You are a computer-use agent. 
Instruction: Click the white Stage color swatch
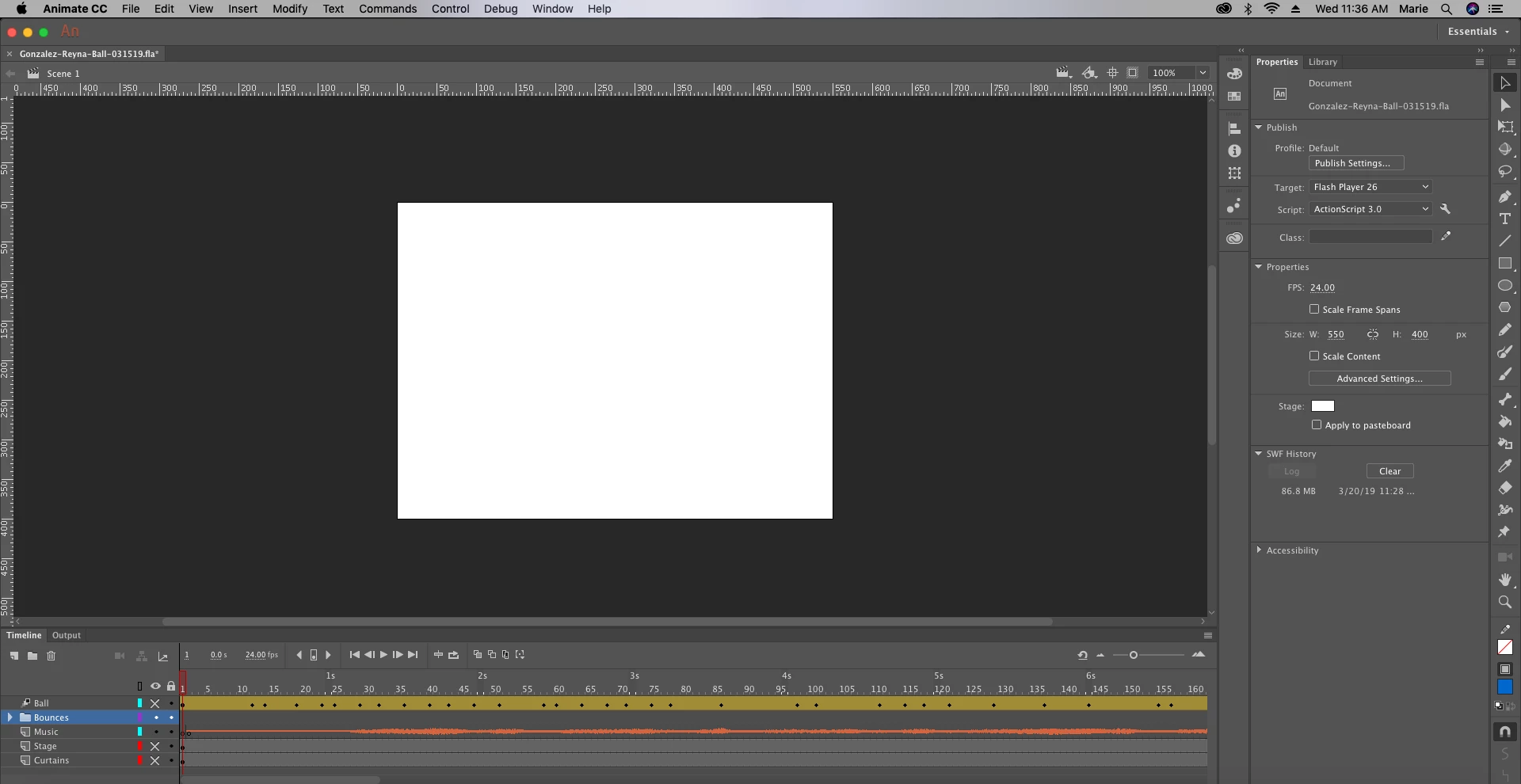(x=1323, y=406)
